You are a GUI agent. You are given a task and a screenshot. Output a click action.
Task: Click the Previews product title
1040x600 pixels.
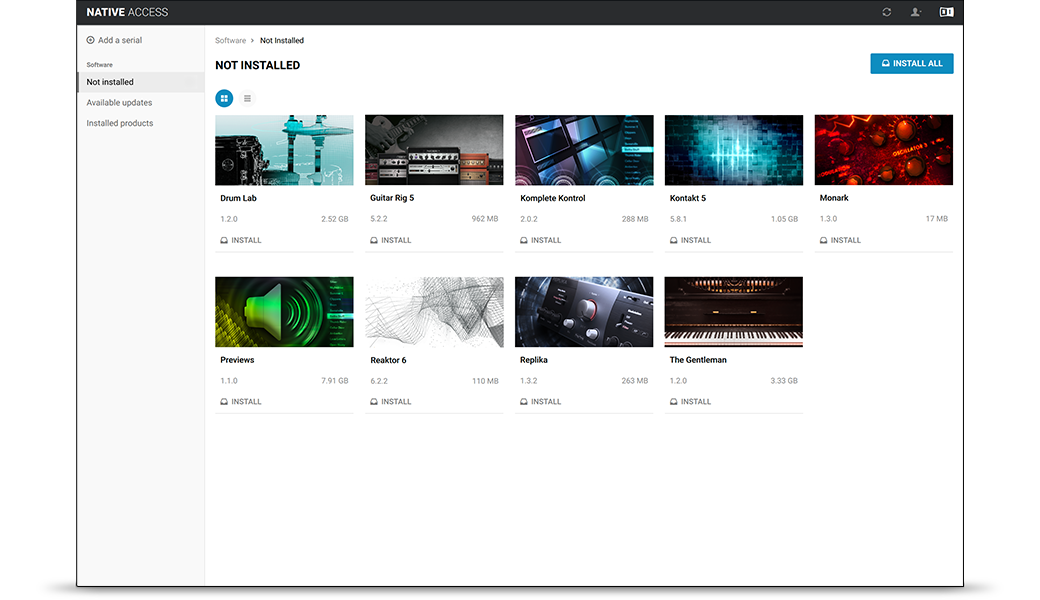237,360
